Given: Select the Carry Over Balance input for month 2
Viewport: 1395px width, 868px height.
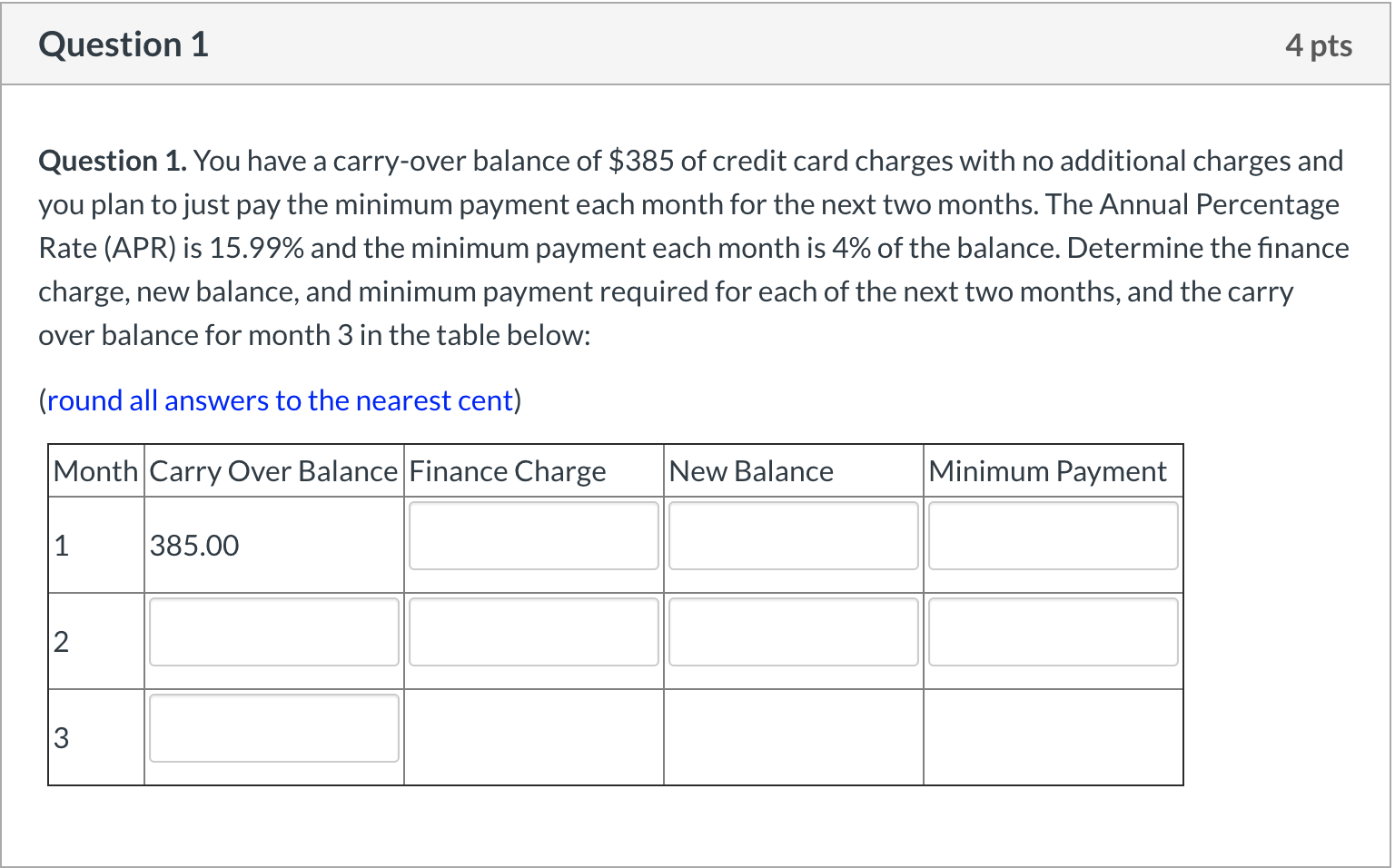Looking at the screenshot, I should tap(273, 632).
